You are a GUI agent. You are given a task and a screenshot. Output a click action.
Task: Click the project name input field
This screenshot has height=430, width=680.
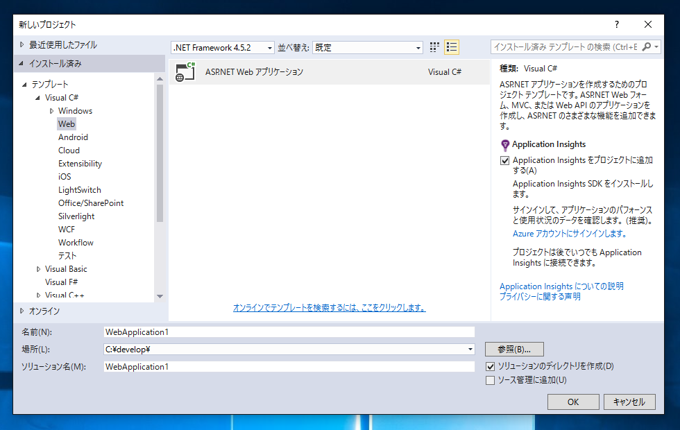tap(289, 332)
